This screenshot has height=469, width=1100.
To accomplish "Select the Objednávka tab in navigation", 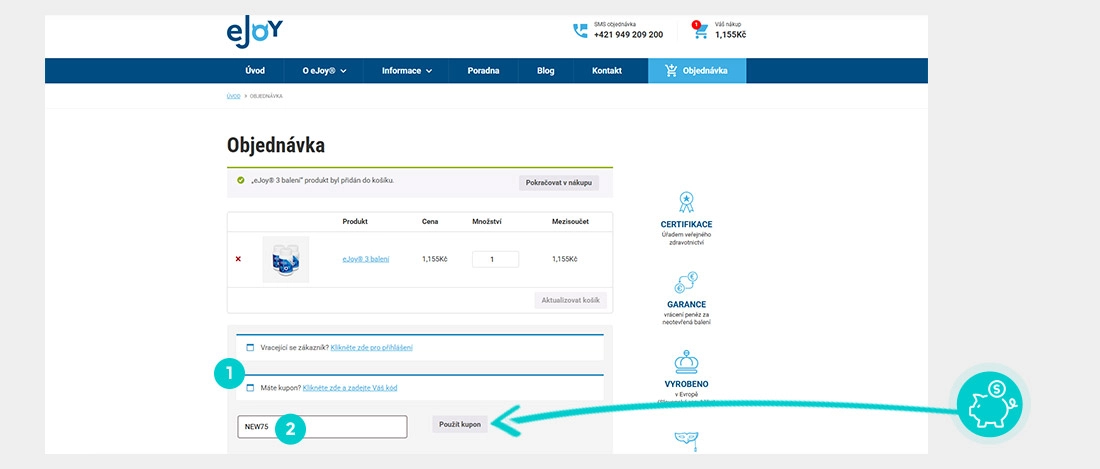I will (x=697, y=71).
